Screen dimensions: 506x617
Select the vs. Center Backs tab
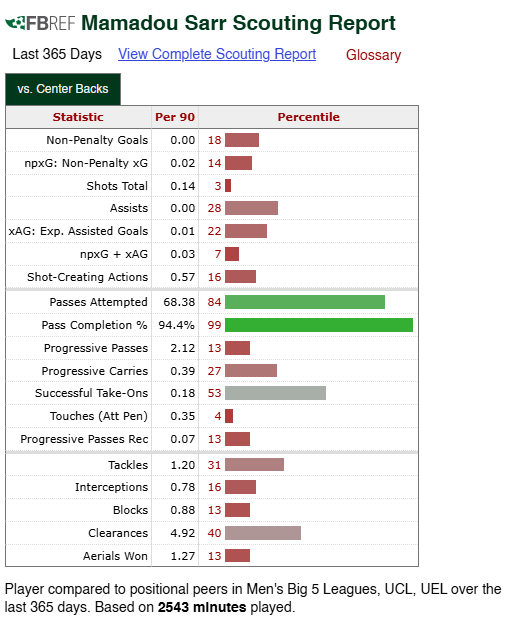click(x=63, y=89)
